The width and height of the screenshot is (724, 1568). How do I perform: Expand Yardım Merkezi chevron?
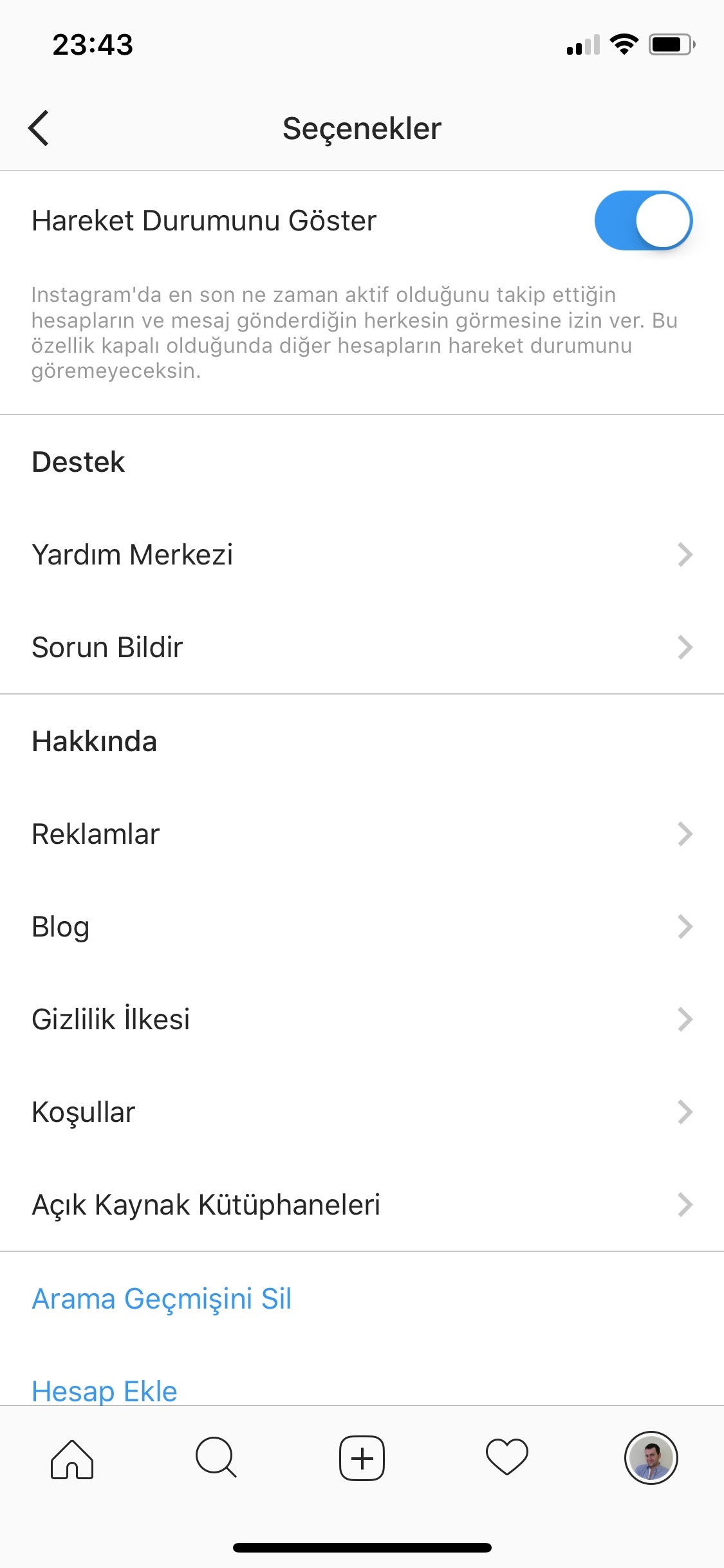(x=685, y=554)
